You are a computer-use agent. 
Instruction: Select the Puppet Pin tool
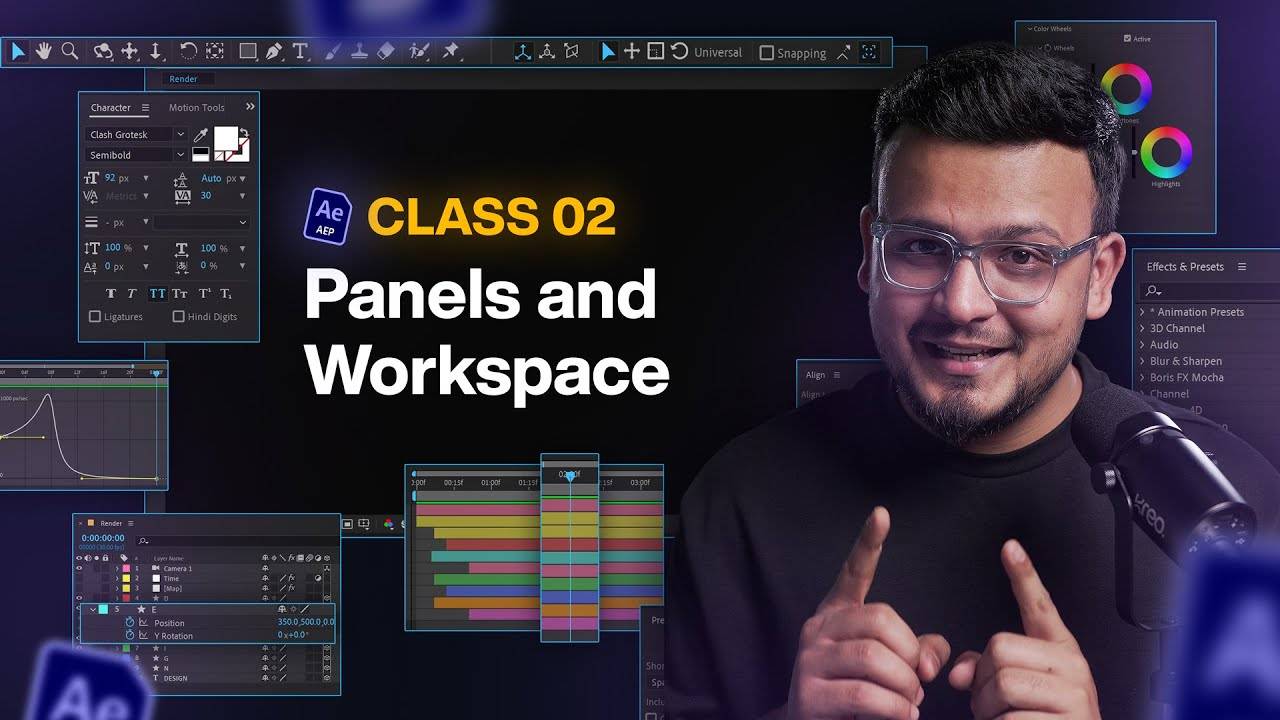(450, 51)
